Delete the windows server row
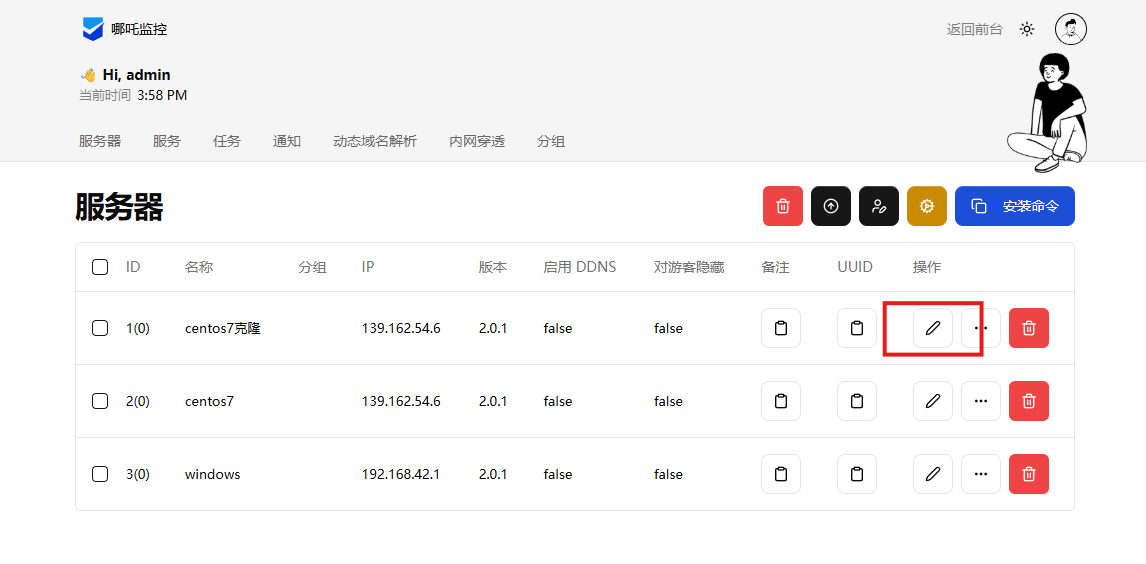 pyautogui.click(x=1029, y=474)
